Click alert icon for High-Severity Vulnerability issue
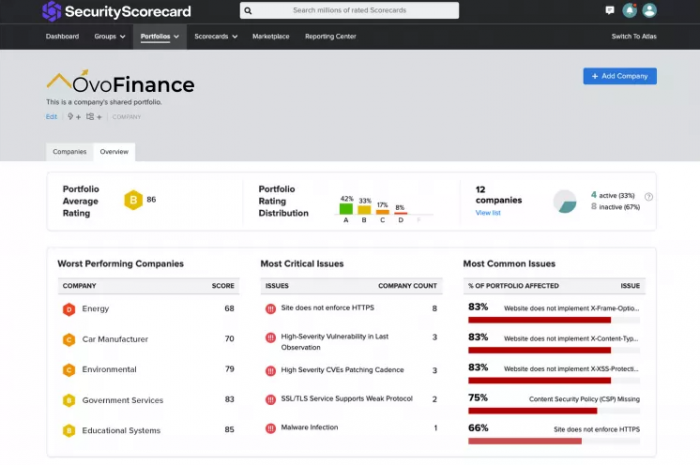 coord(271,338)
